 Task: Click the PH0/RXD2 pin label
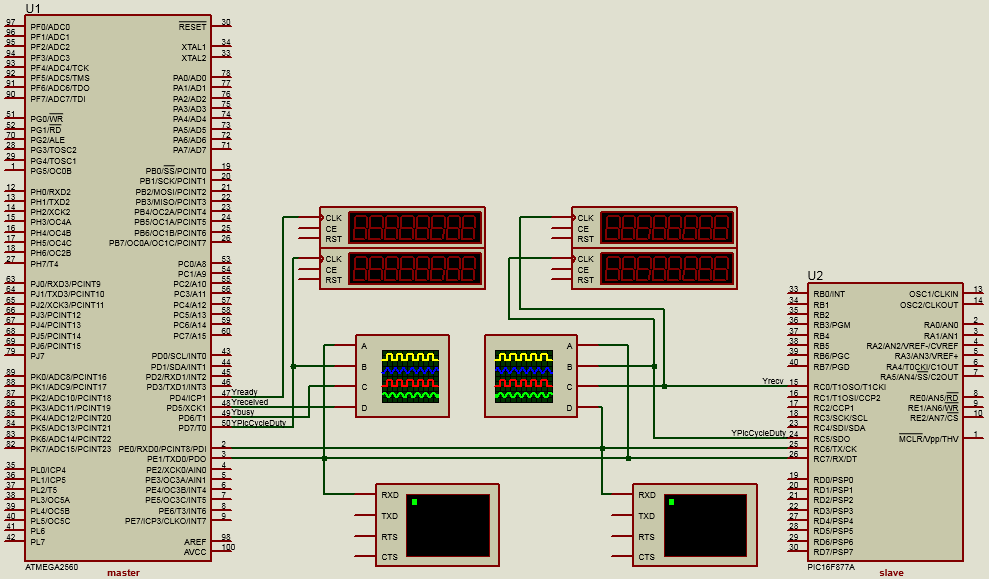pos(50,192)
